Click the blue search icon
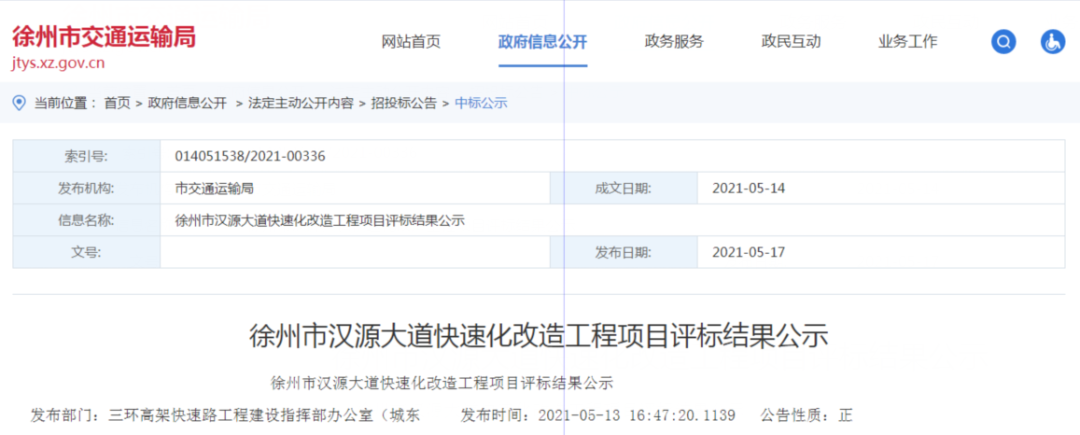1080x435 pixels. 1004,42
